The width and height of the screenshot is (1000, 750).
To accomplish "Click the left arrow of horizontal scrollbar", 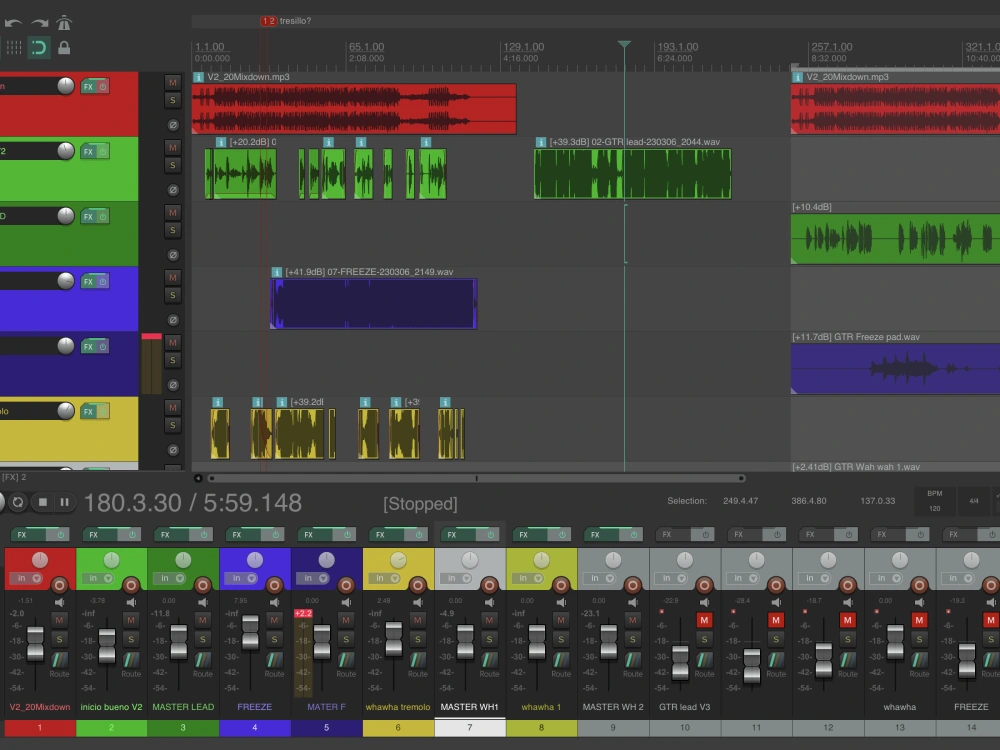I will (198, 478).
